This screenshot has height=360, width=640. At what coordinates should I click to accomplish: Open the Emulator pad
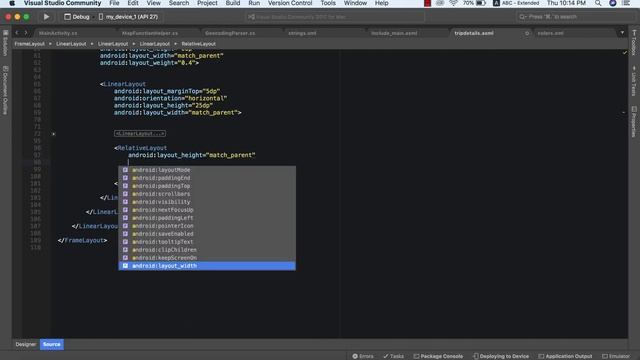point(616,356)
